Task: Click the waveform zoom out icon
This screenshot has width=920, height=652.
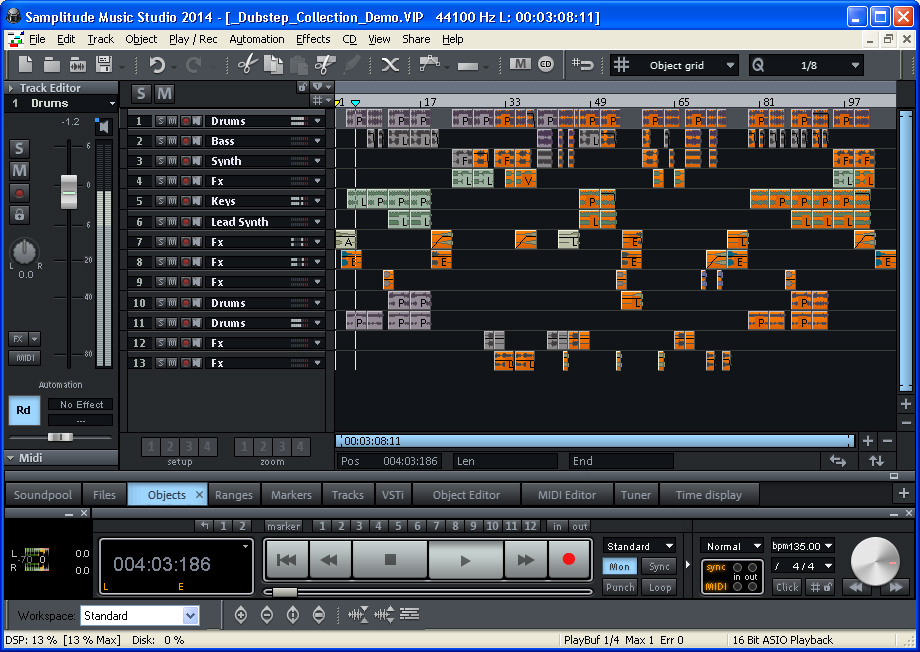Action: pyautogui.click(x=384, y=614)
